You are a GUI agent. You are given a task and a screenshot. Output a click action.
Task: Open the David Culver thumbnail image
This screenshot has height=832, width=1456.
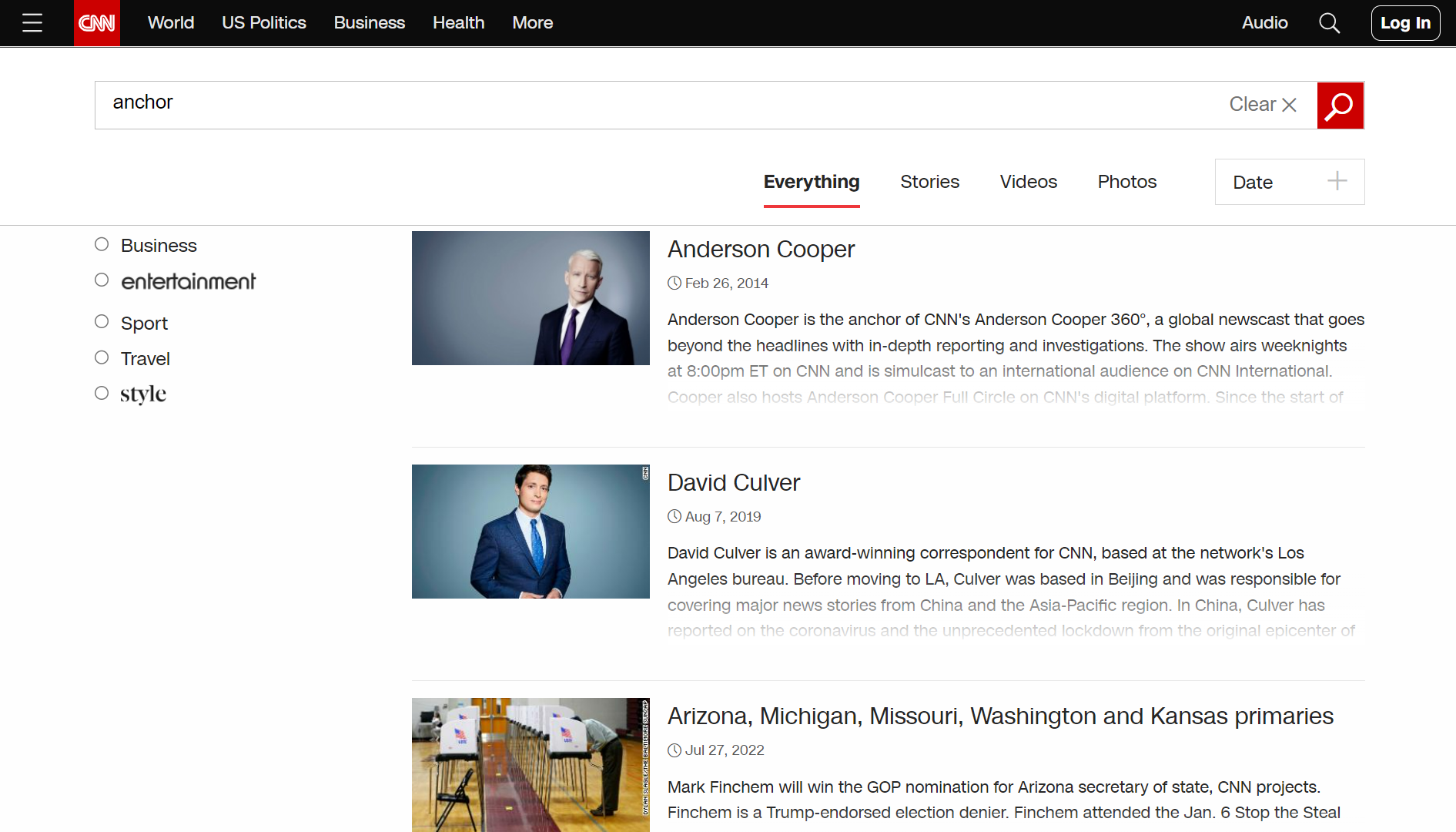531,532
